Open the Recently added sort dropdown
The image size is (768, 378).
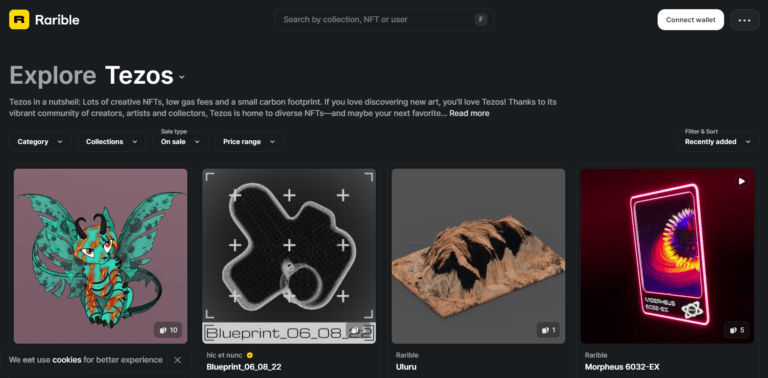pyautogui.click(x=718, y=142)
